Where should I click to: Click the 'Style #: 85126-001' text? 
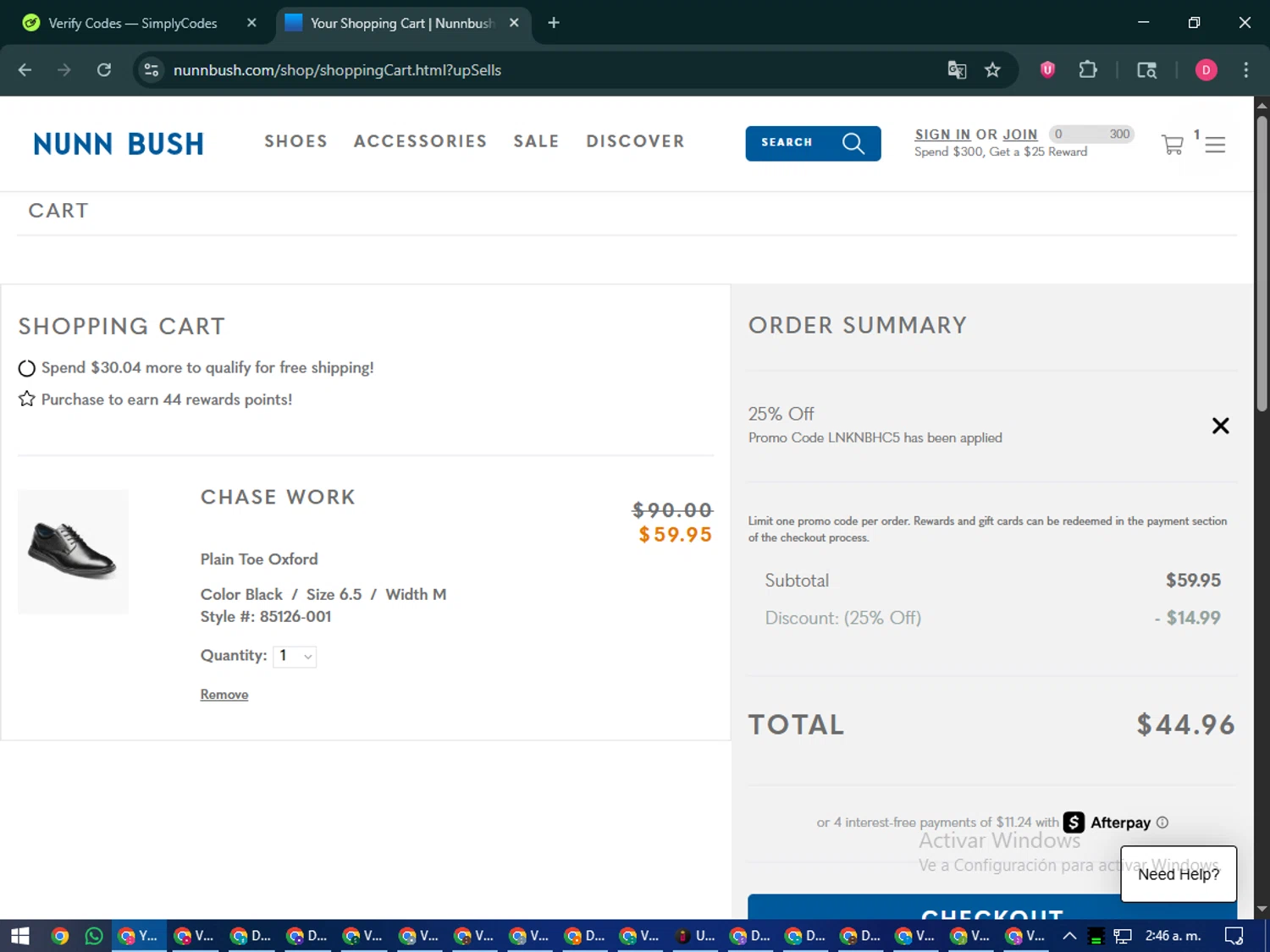pos(266,617)
